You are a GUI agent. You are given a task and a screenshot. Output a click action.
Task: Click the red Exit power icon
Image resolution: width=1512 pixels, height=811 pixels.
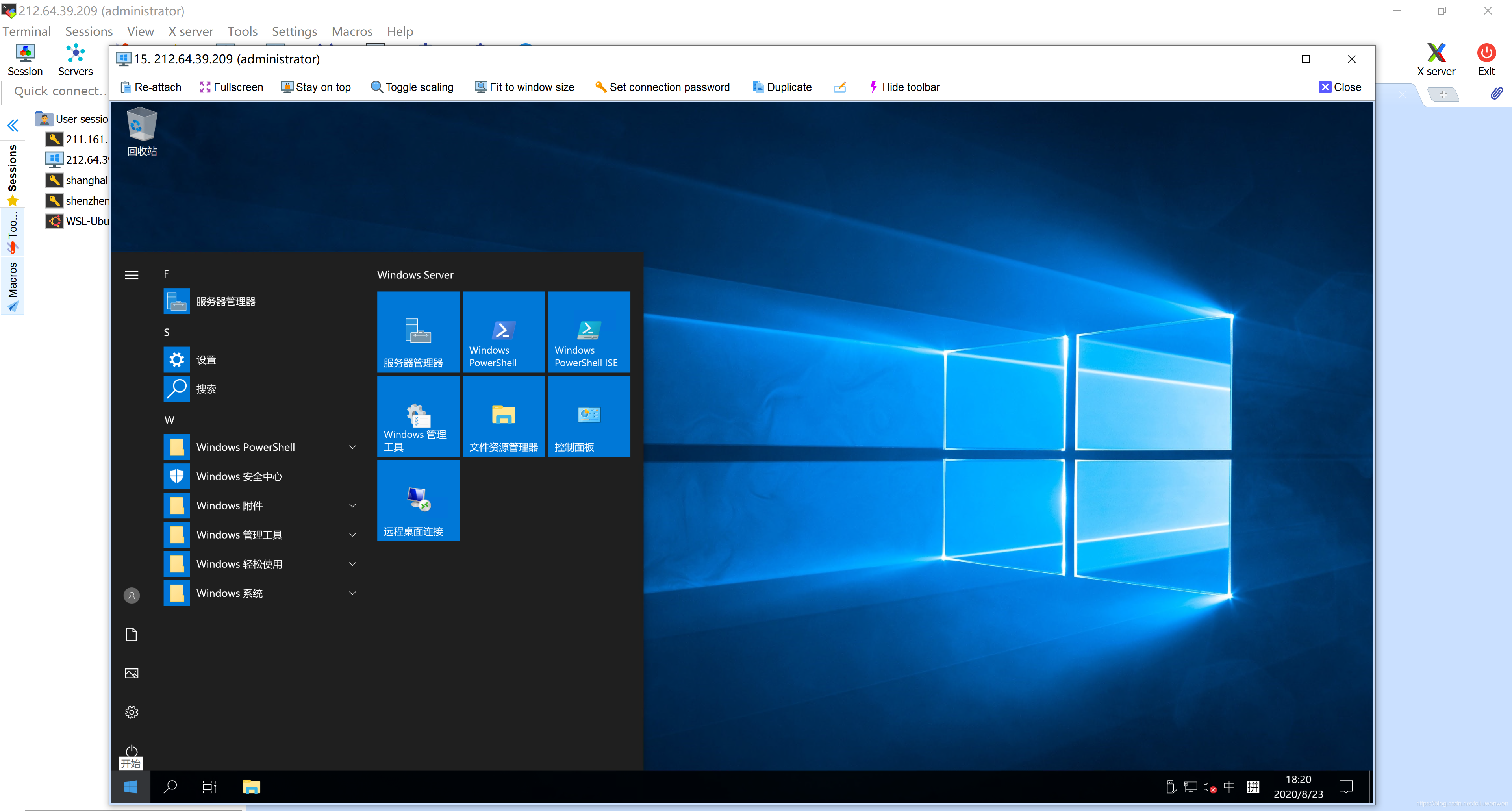1486,60
